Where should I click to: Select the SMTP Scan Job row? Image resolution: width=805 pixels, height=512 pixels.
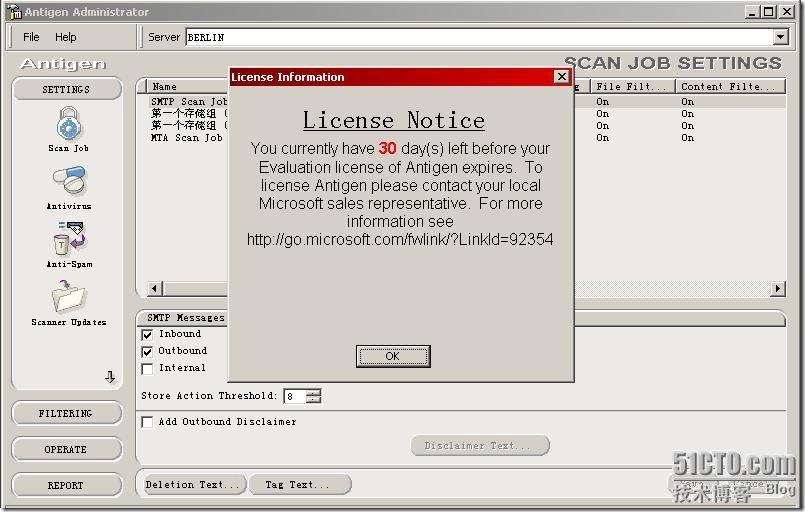tap(189, 102)
